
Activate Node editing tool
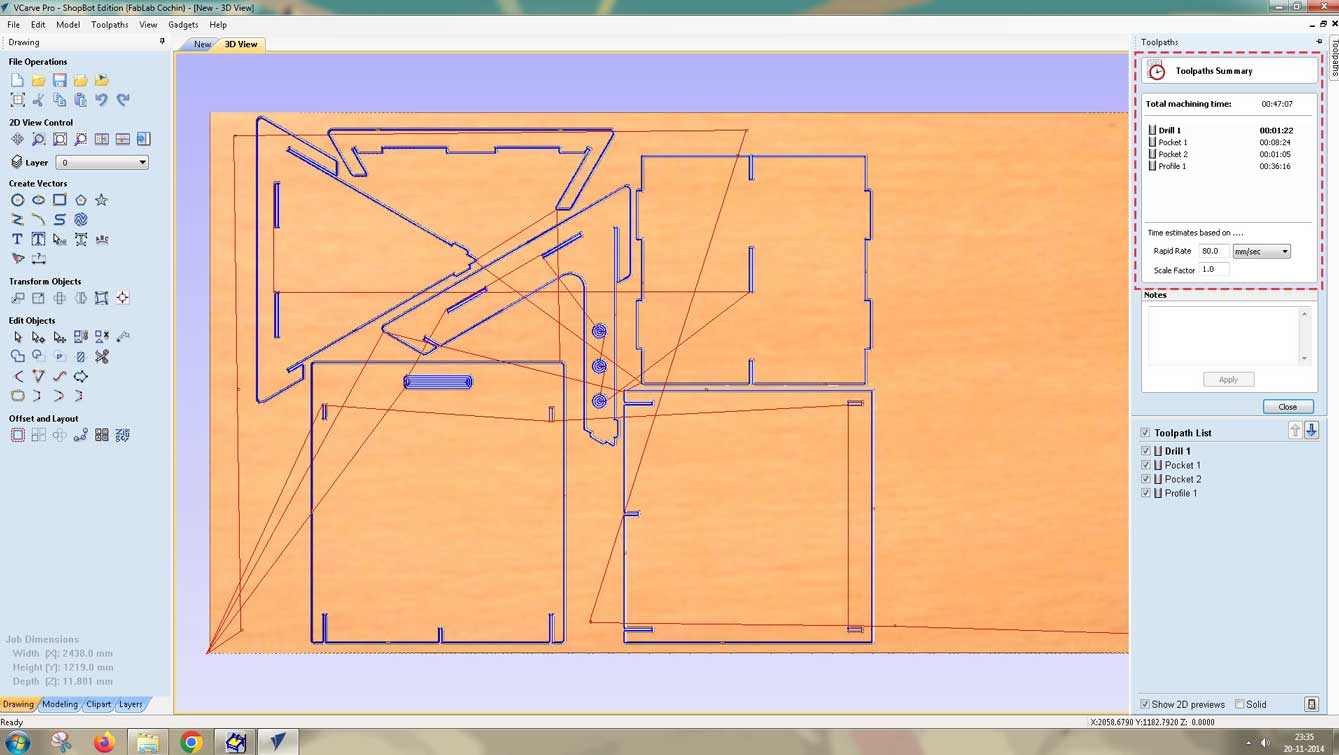38,337
